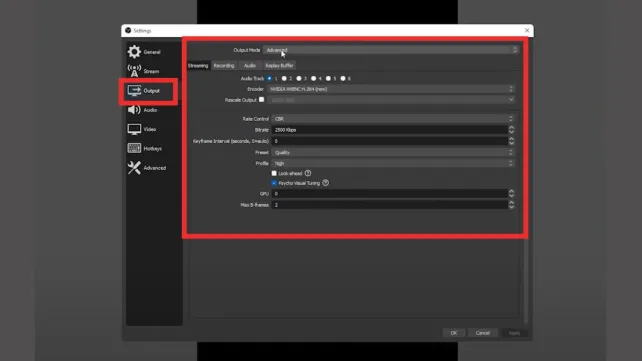The width and height of the screenshot is (642, 361).
Task: Click the Keyframe Interval input field
Action: (390, 141)
